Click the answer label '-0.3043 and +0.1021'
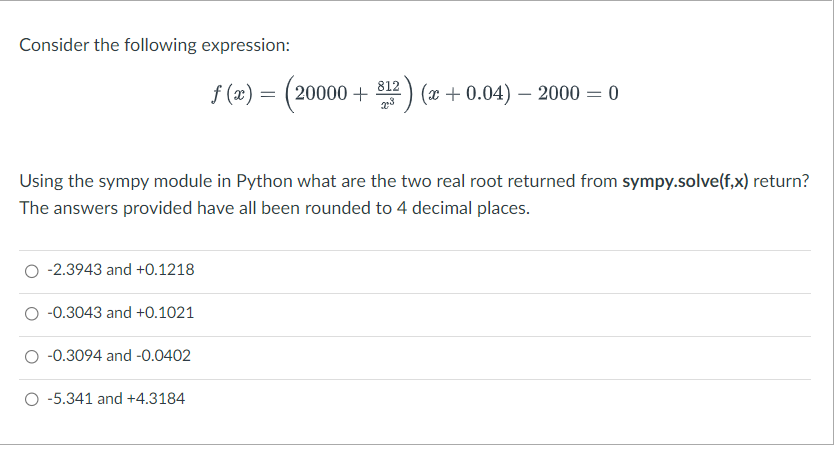This screenshot has width=835, height=469. 121,312
